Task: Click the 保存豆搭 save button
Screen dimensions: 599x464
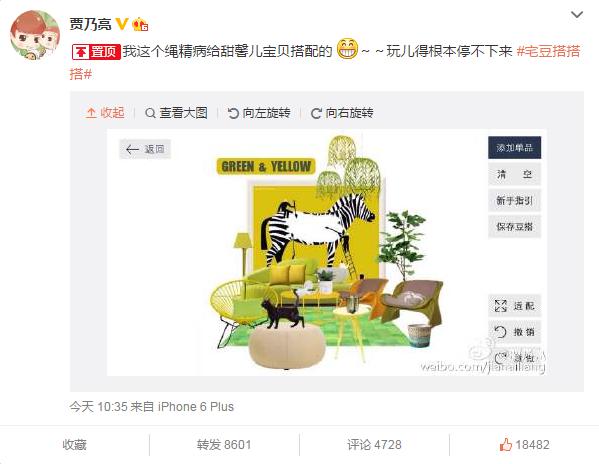Action: [x=515, y=226]
